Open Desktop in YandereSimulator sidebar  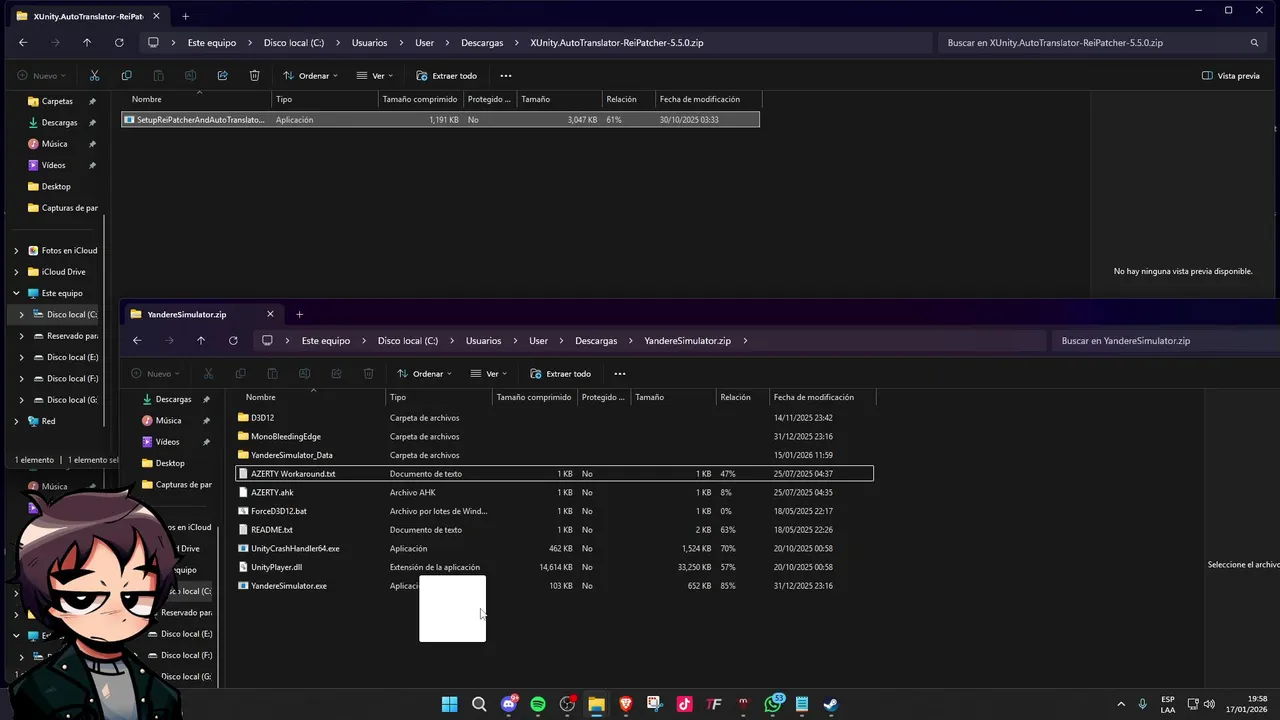pos(169,463)
